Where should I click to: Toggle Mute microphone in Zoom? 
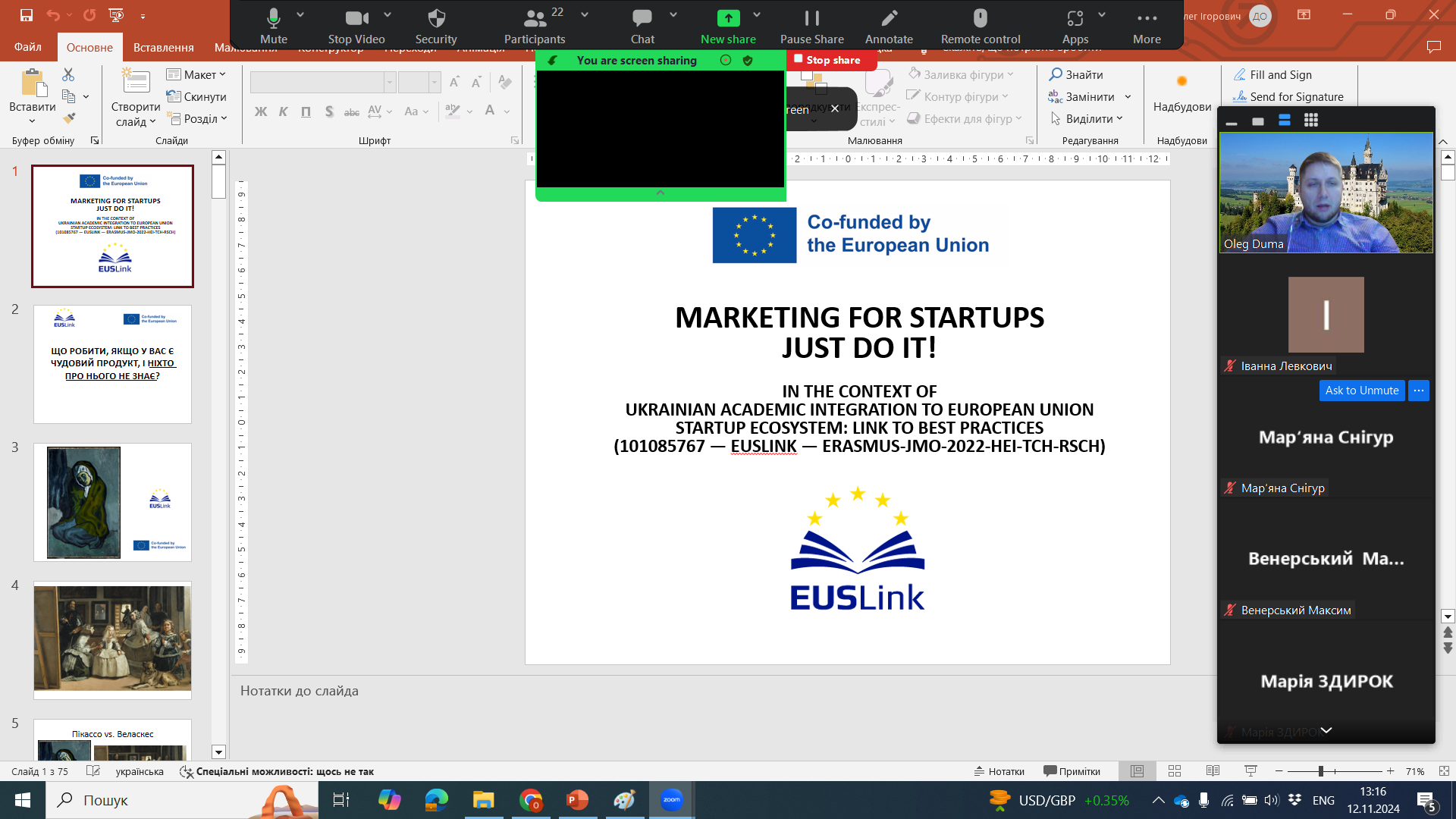273,18
